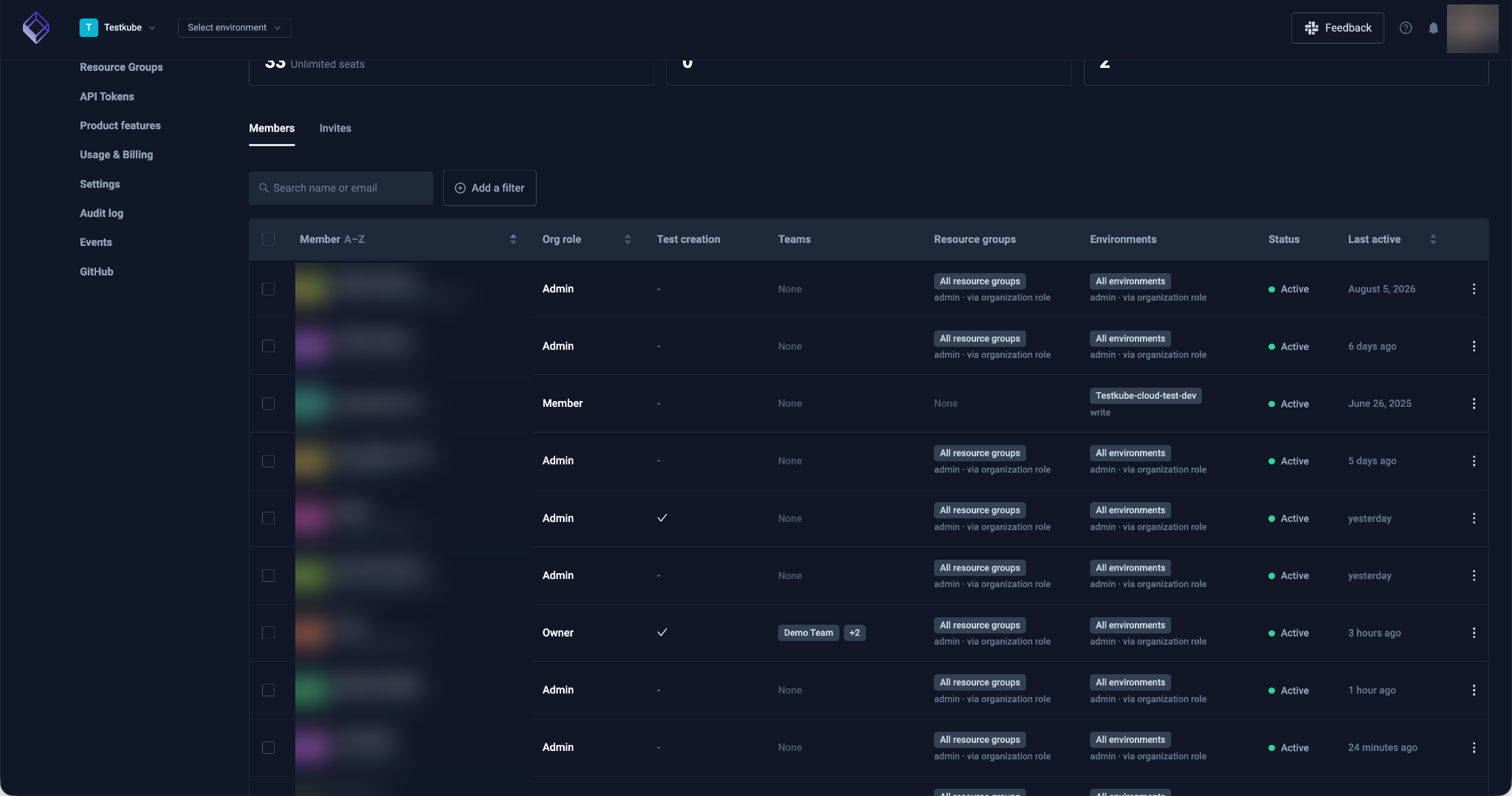Select checkbox for 6 days ago member

(x=268, y=346)
